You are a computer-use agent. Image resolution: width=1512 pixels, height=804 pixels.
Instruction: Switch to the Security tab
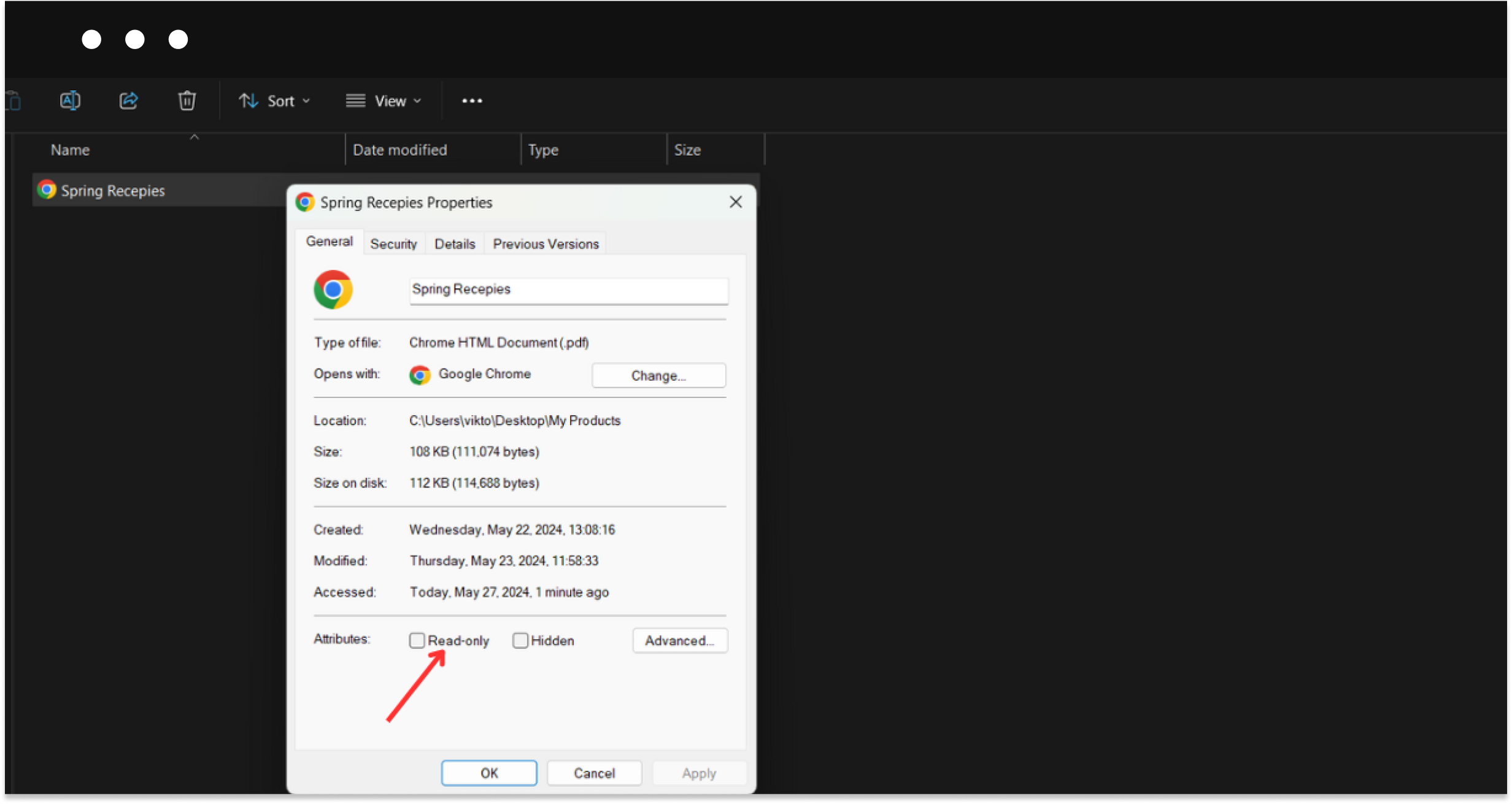click(393, 243)
